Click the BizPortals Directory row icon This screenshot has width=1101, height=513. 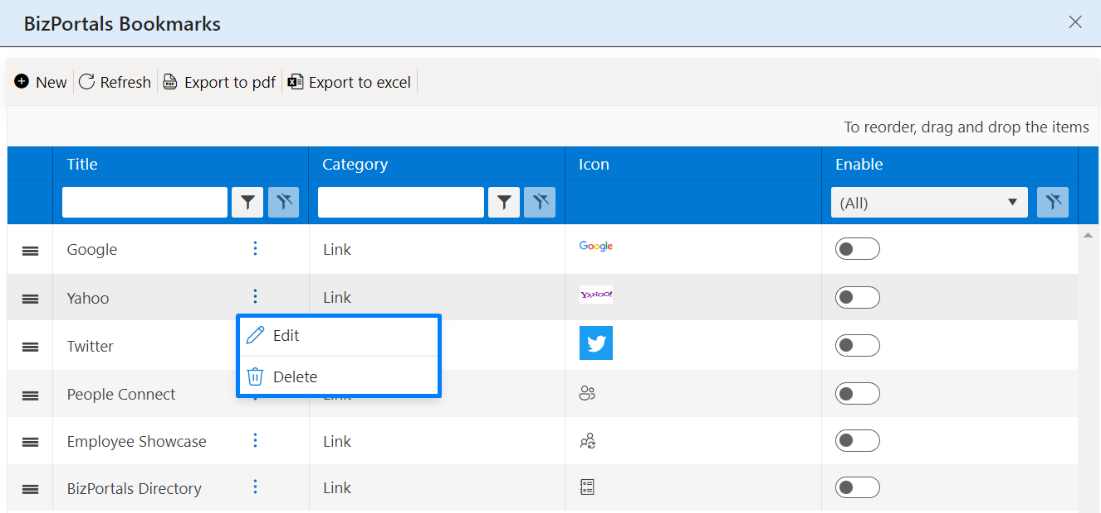(x=587, y=487)
